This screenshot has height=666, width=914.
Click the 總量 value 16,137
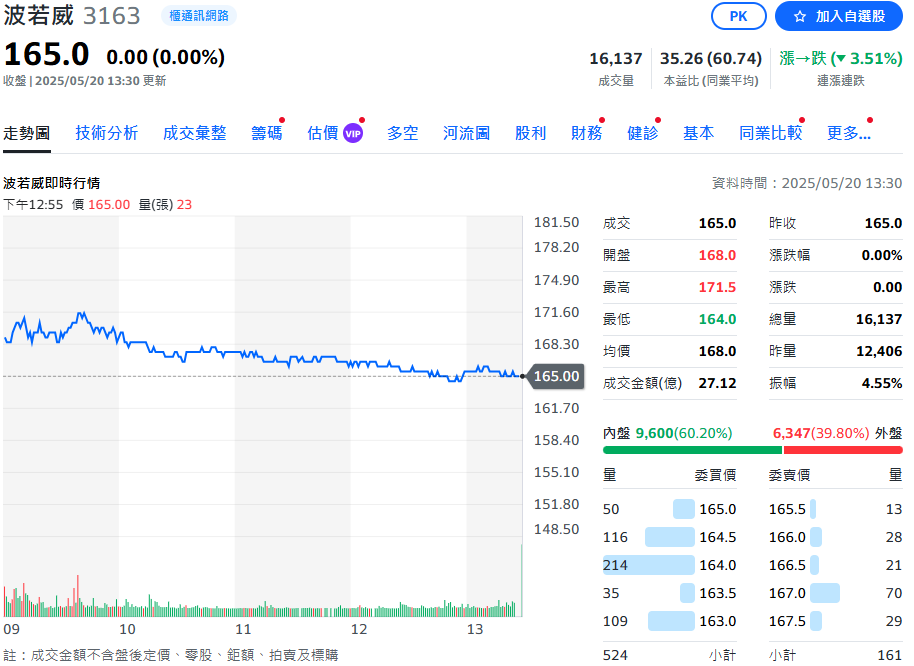878,319
